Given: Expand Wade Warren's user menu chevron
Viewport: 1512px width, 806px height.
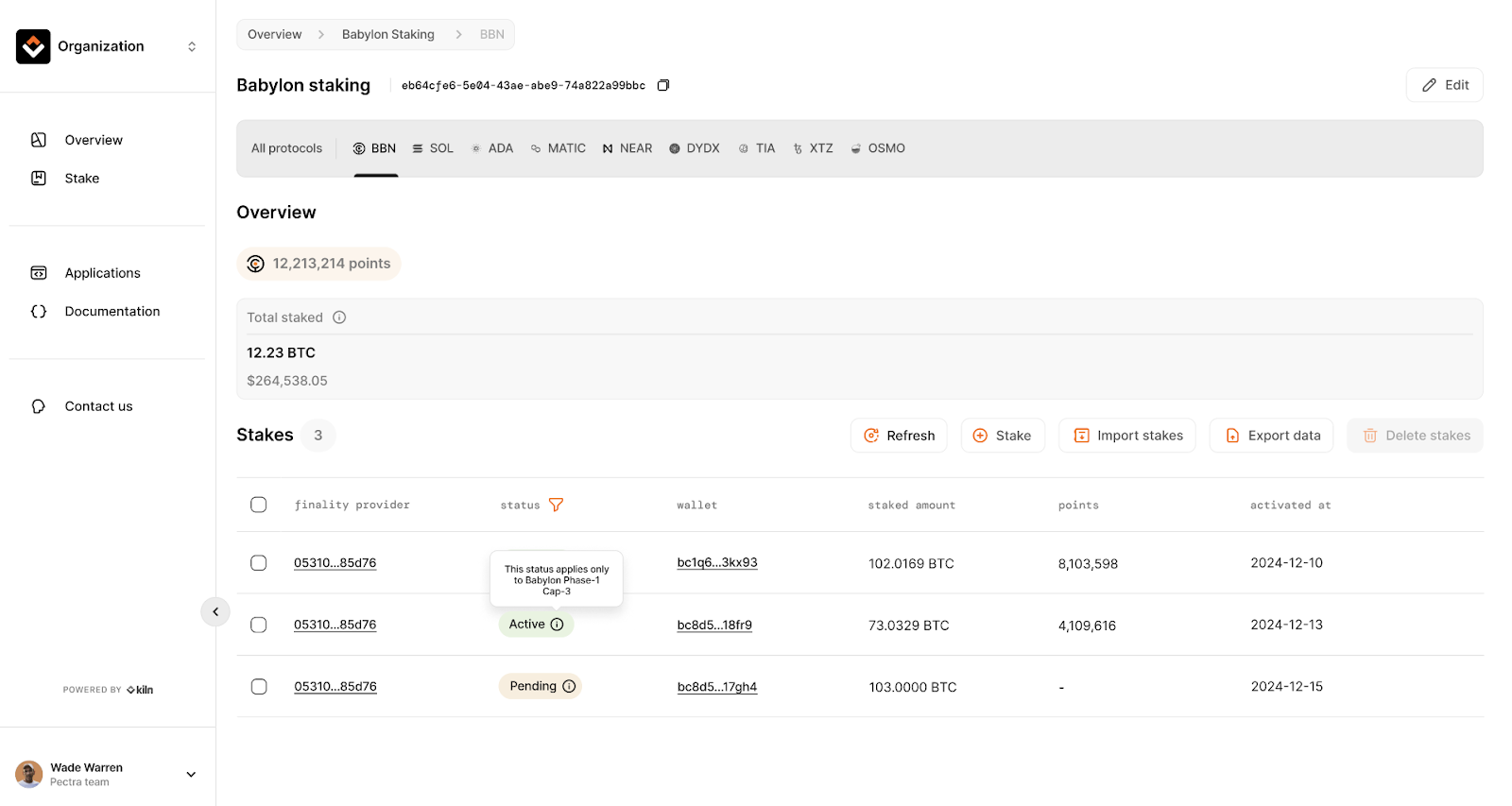Looking at the screenshot, I should 191,775.
